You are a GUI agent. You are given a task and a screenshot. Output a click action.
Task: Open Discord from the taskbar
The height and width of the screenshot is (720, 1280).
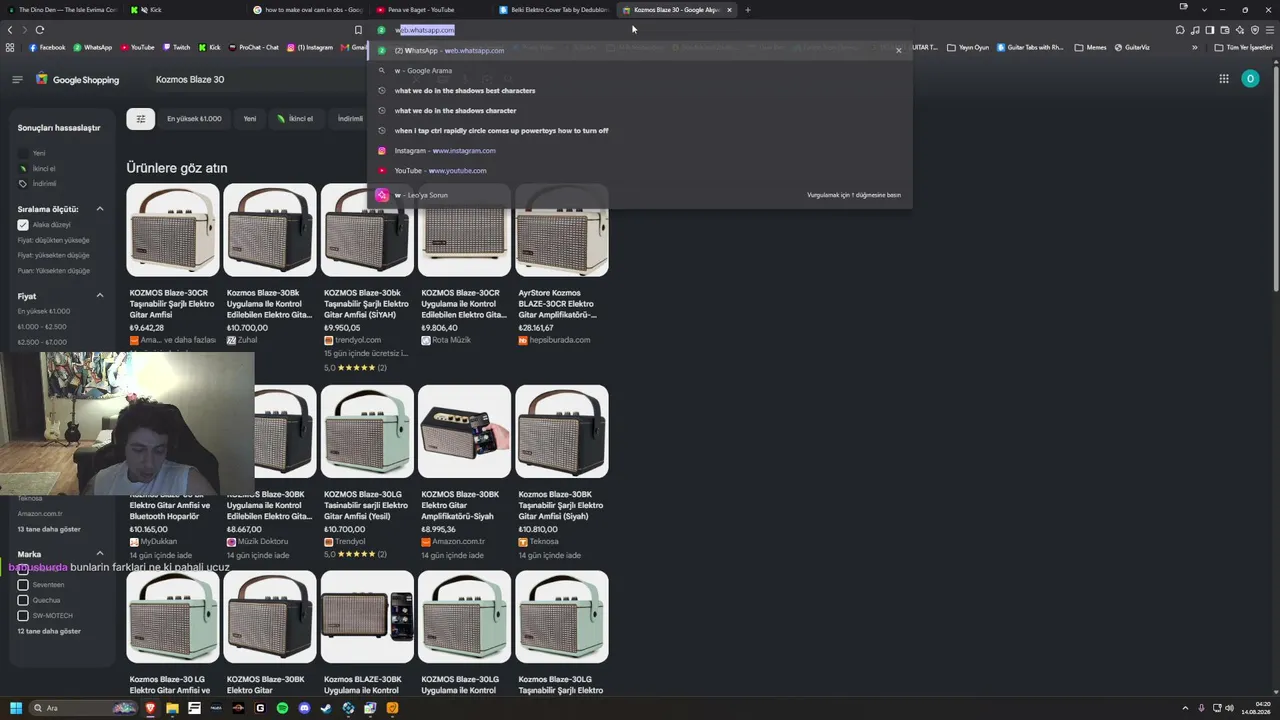click(304, 708)
